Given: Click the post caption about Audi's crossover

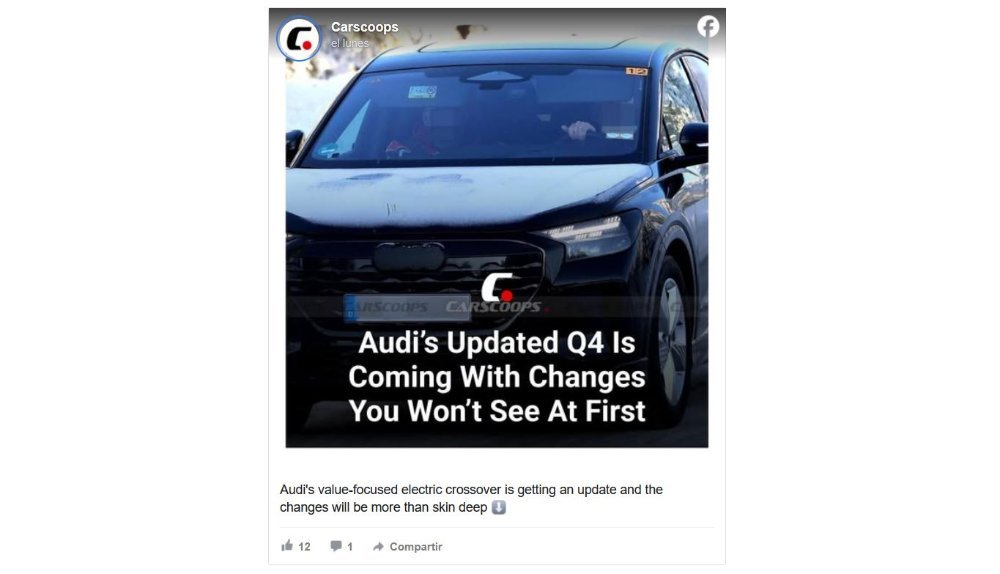Looking at the screenshot, I should [471, 499].
